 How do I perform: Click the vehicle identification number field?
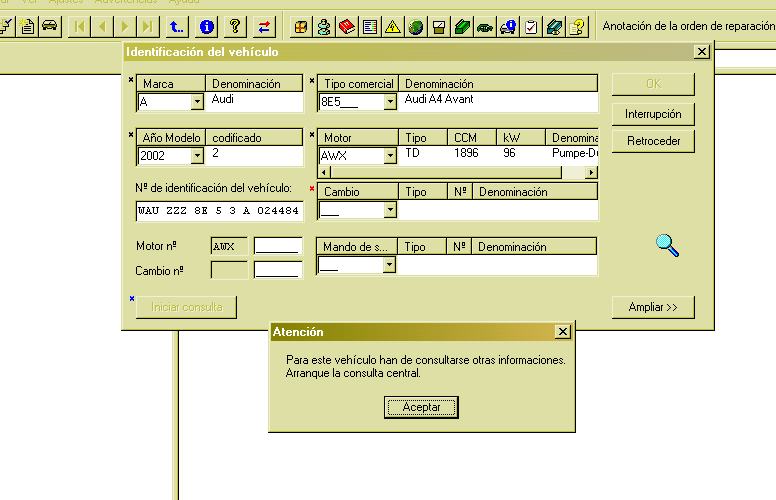[220, 210]
